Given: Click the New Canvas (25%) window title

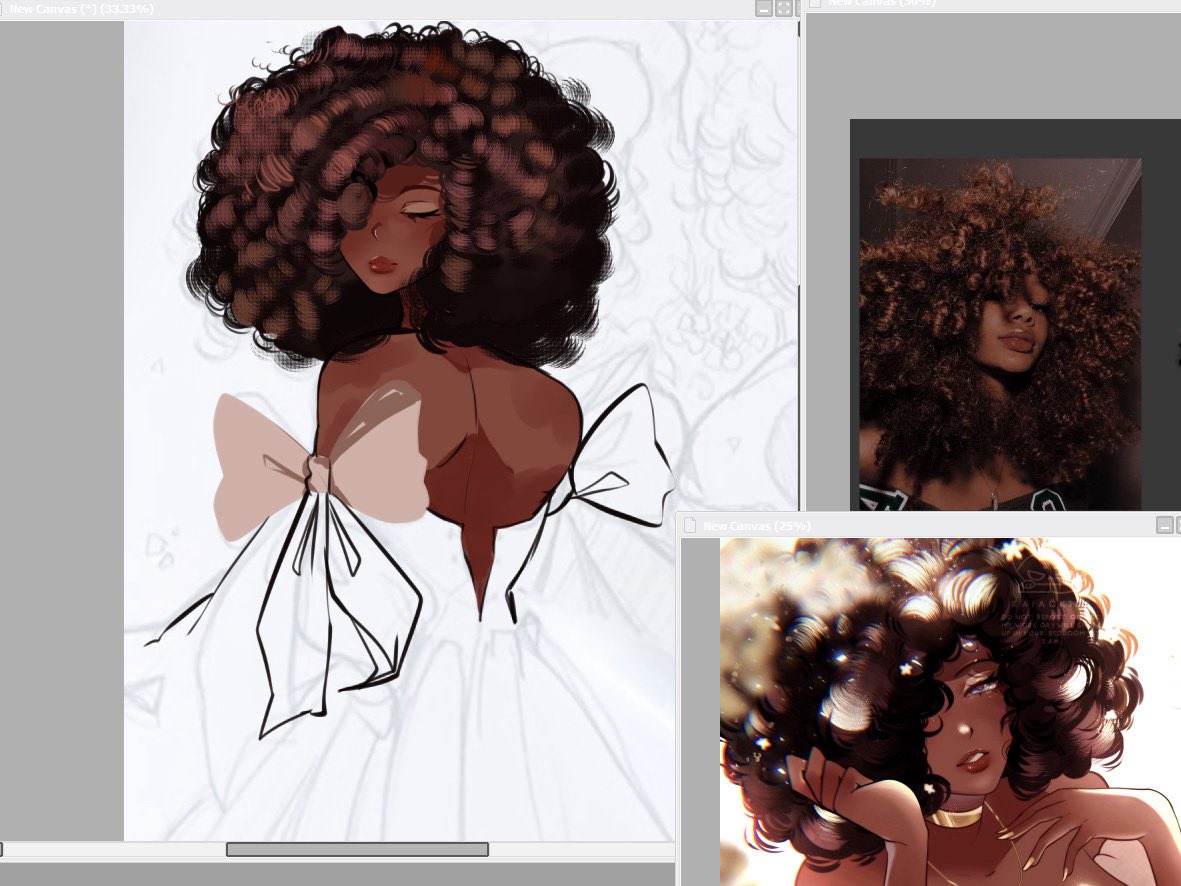Looking at the screenshot, I should (757, 526).
